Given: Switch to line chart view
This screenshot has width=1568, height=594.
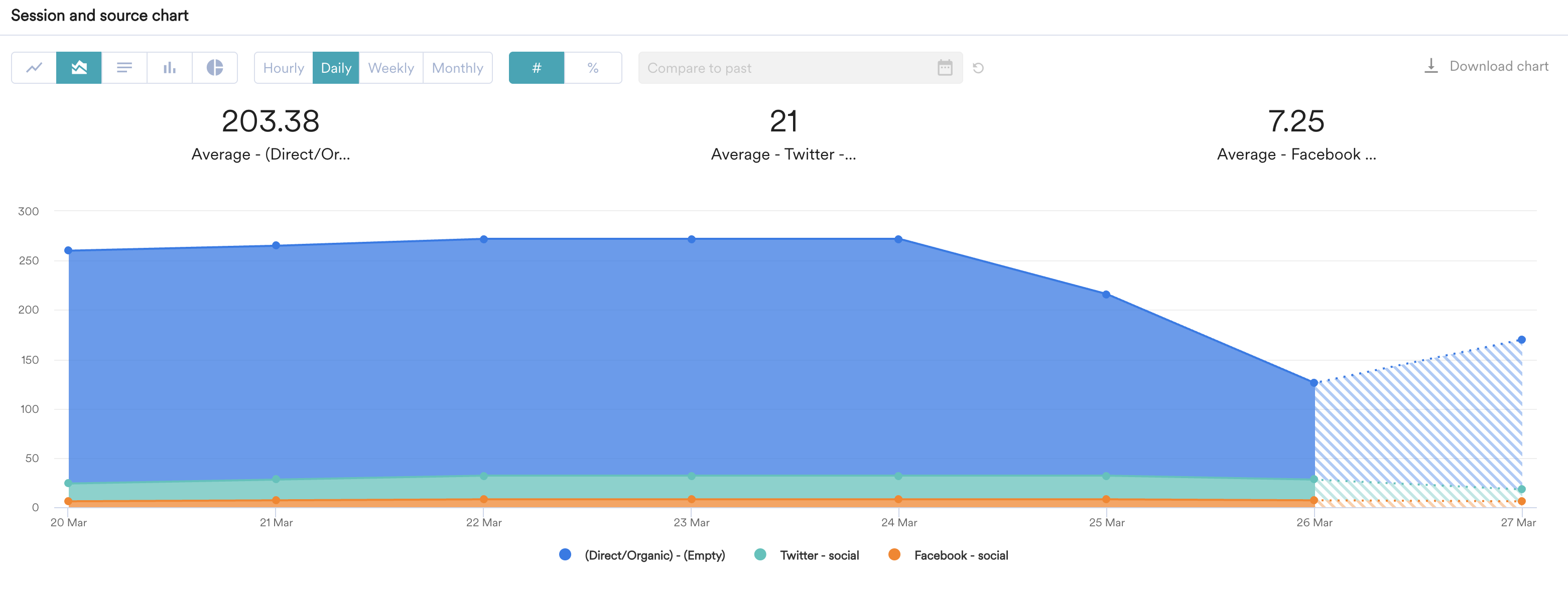Looking at the screenshot, I should pyautogui.click(x=34, y=68).
